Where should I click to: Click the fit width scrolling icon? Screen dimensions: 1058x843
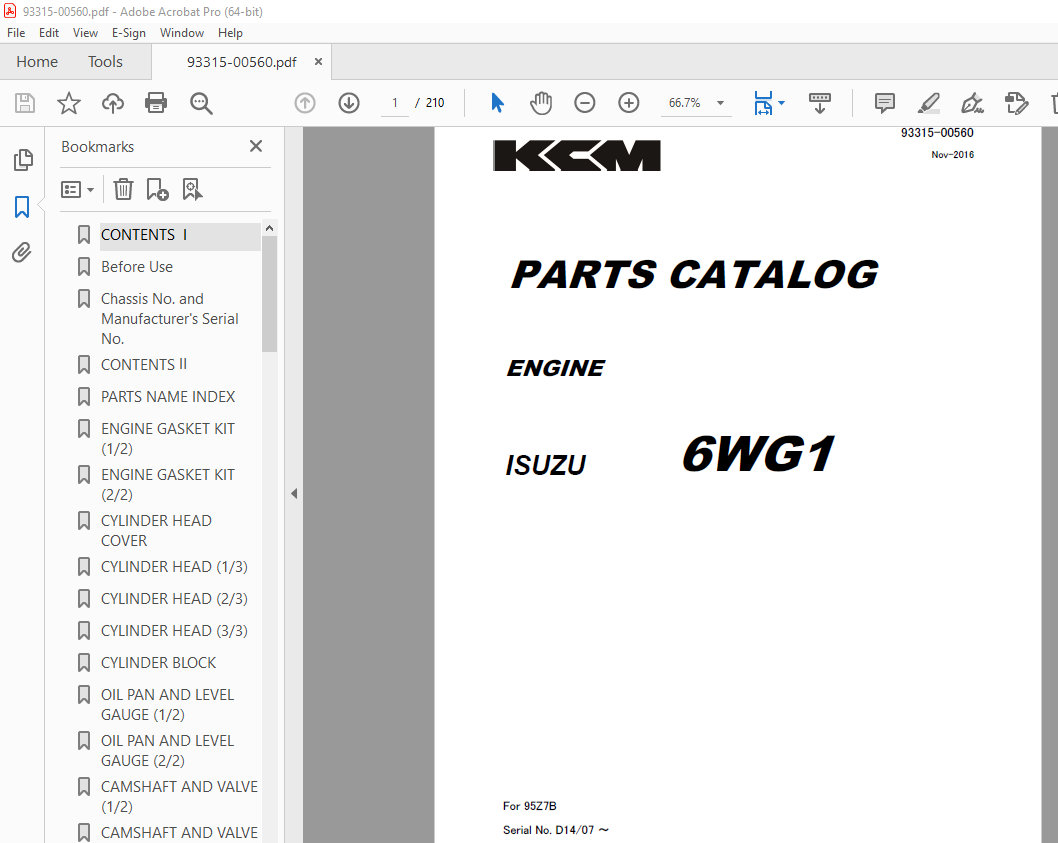coord(763,103)
